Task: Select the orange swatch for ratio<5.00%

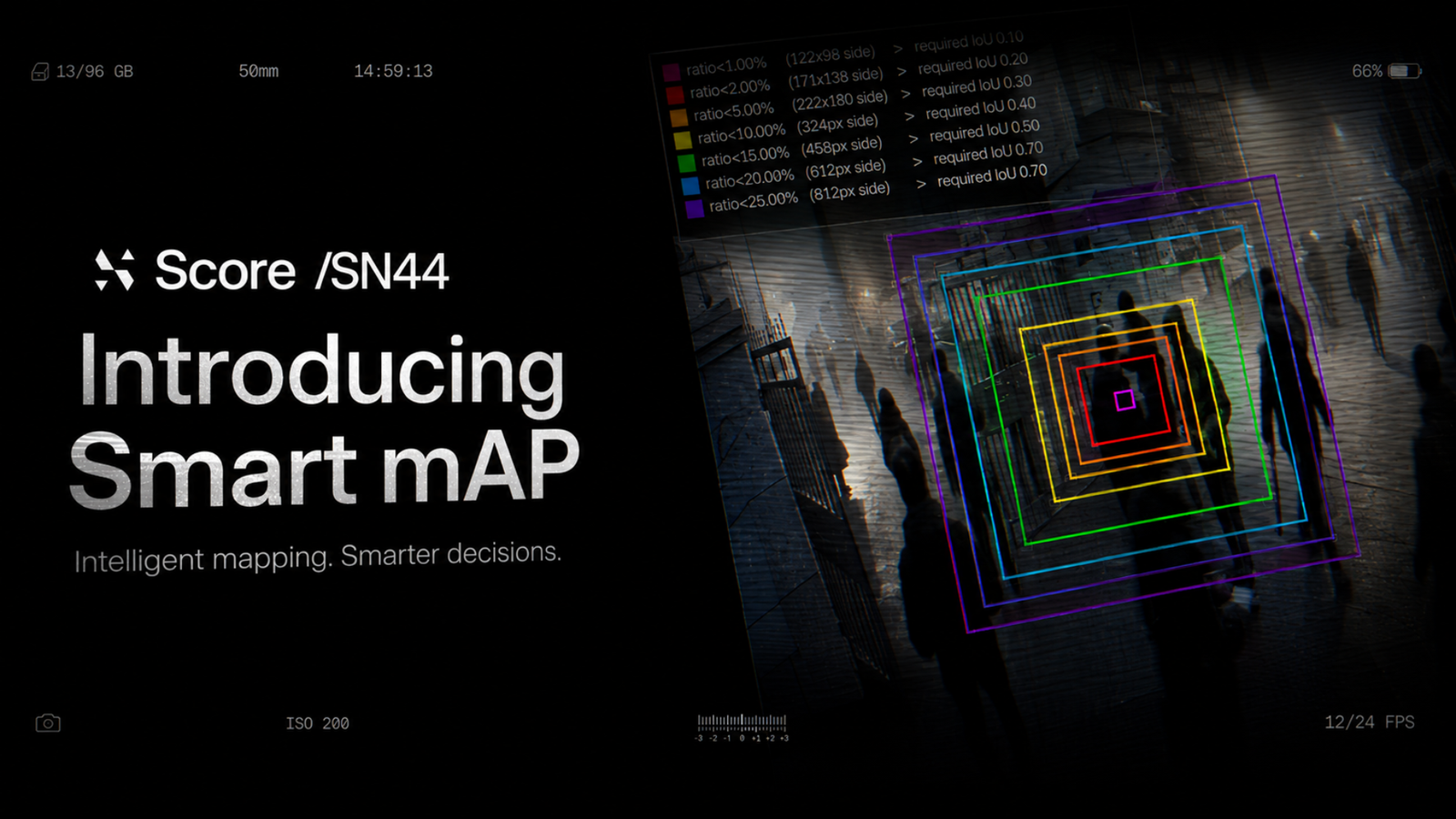Action: 679,117
